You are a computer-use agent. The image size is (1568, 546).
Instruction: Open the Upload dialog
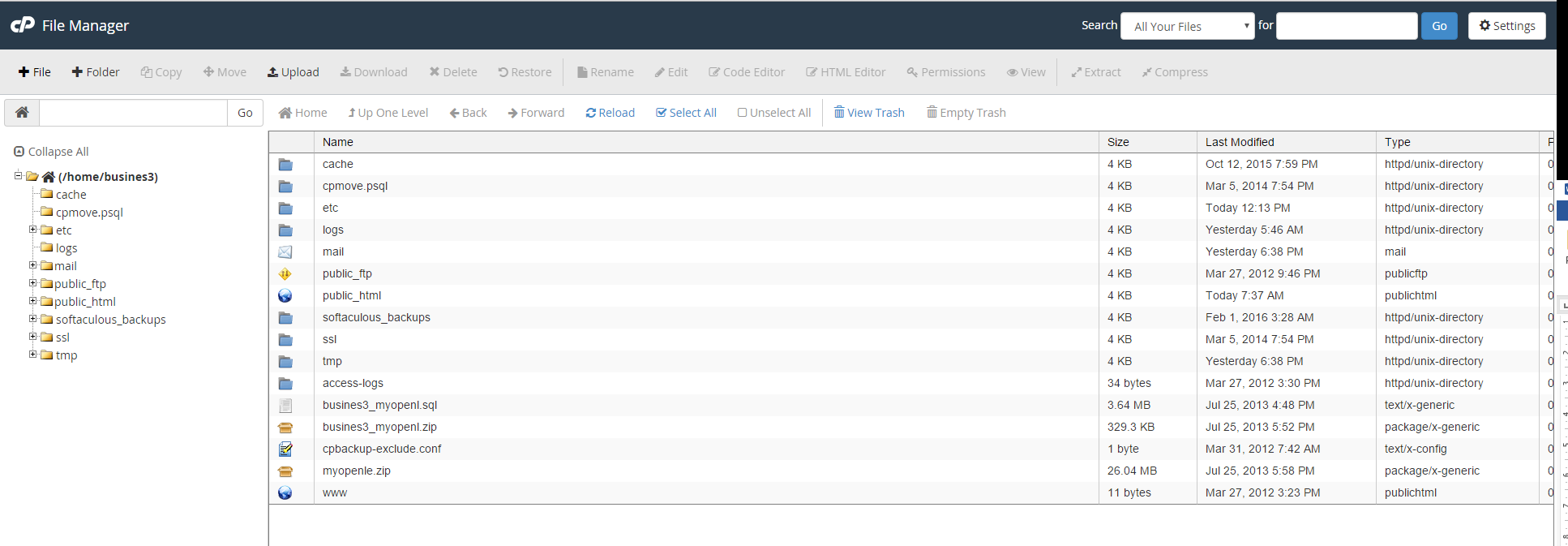[293, 72]
